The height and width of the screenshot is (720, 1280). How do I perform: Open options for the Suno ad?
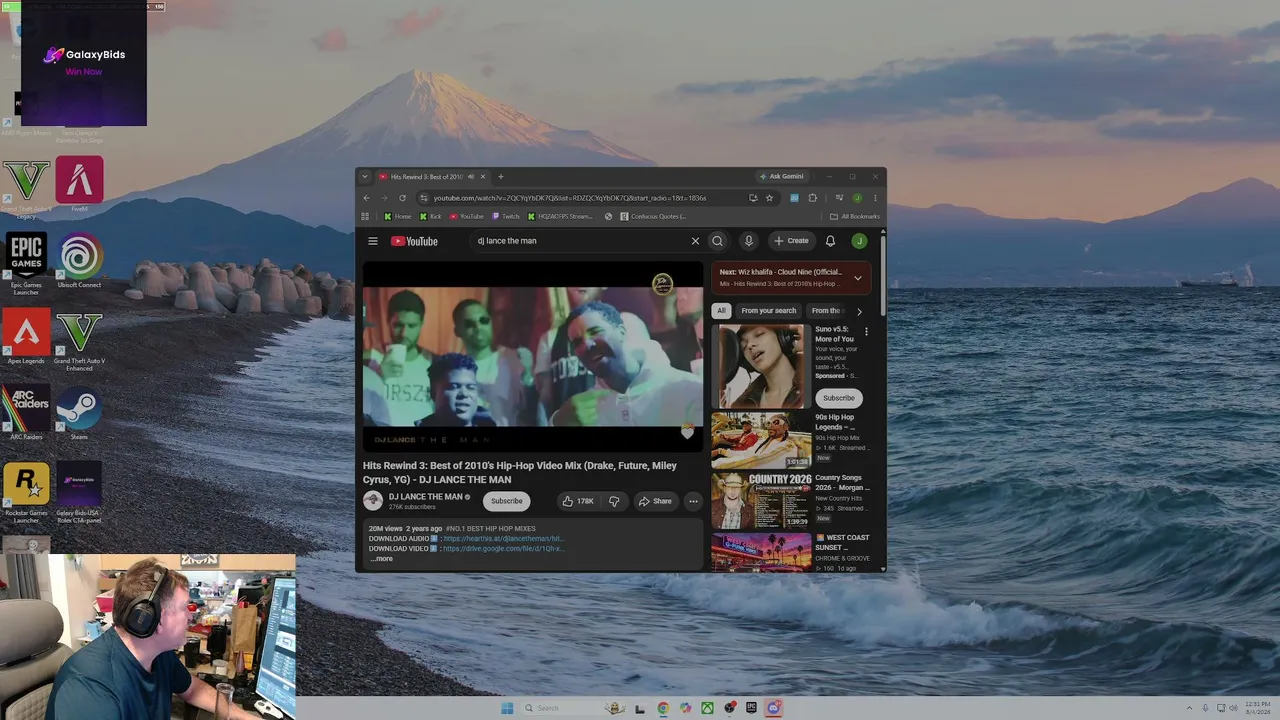pos(866,332)
